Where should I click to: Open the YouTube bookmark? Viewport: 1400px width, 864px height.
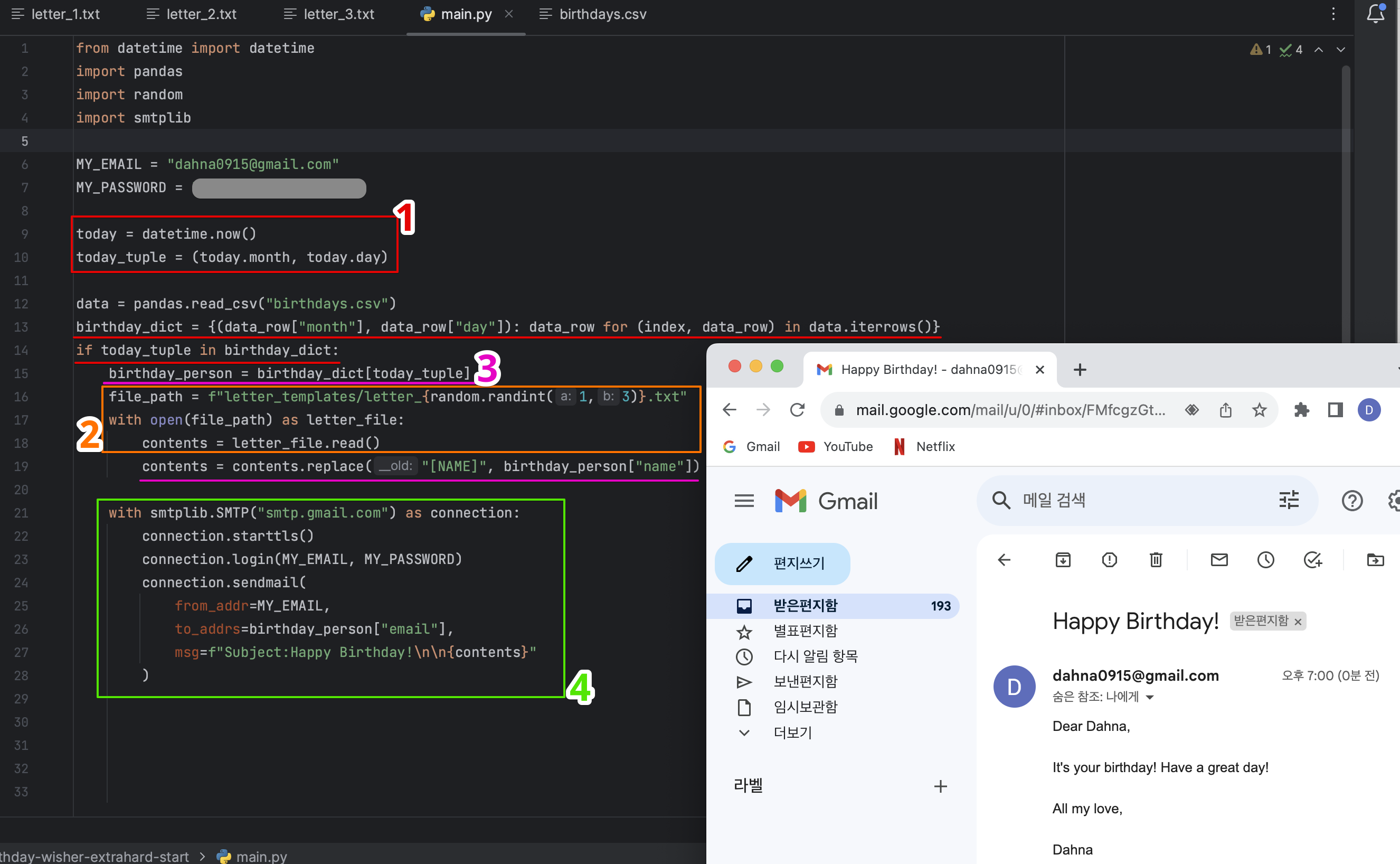click(835, 446)
